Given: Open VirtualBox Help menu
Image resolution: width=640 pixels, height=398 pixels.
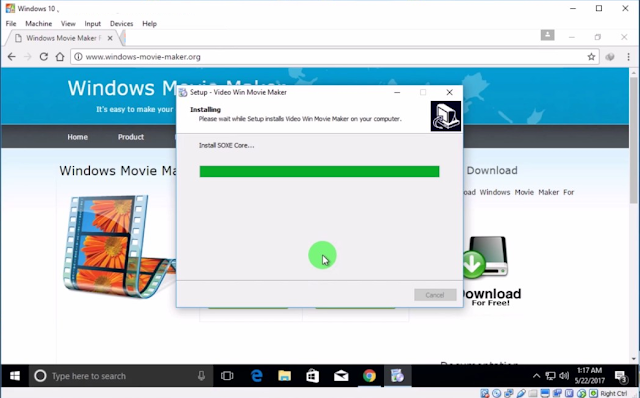Looking at the screenshot, I should click(x=149, y=24).
